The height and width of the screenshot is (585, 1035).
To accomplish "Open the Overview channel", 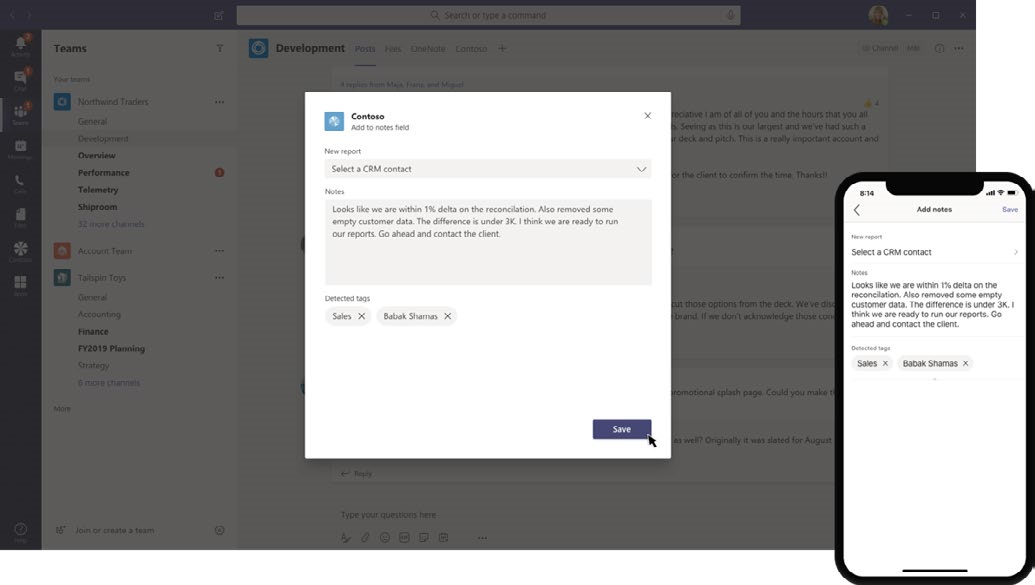I will [96, 155].
